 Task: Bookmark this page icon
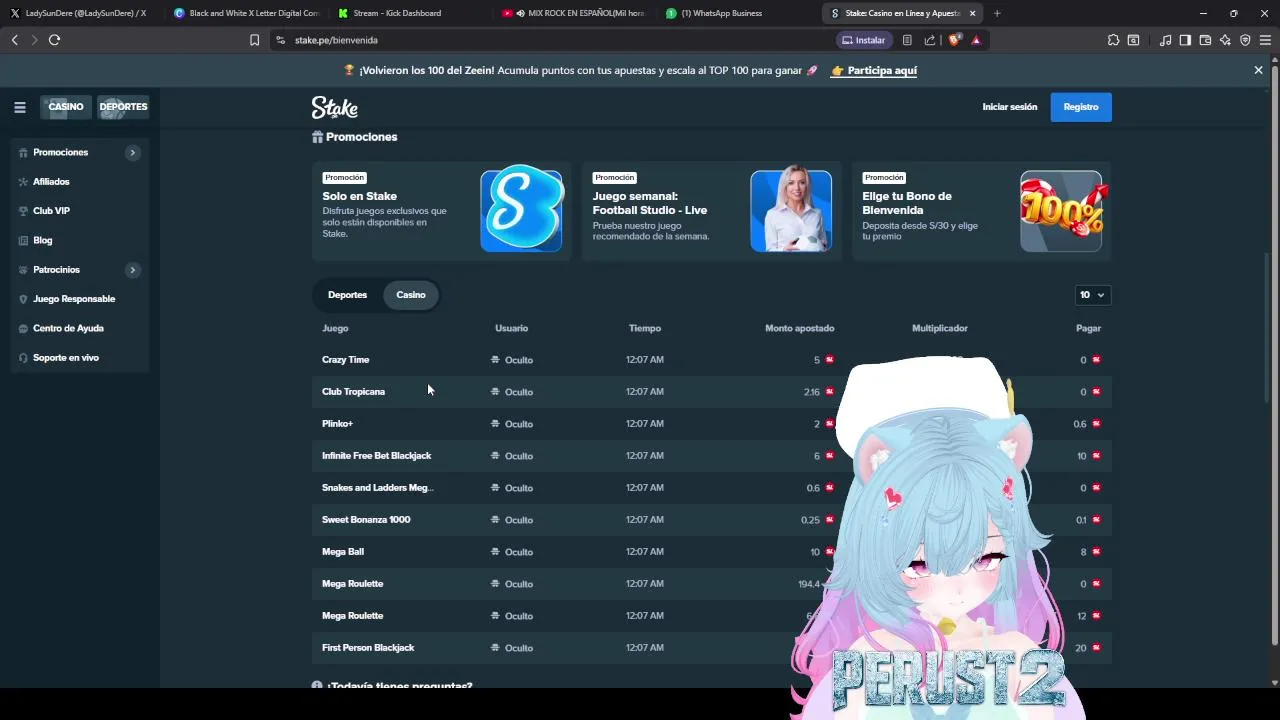[254, 40]
